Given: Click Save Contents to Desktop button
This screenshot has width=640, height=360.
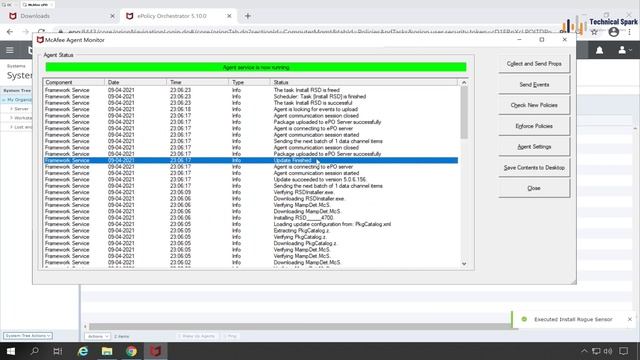Looking at the screenshot, I should (534, 167).
